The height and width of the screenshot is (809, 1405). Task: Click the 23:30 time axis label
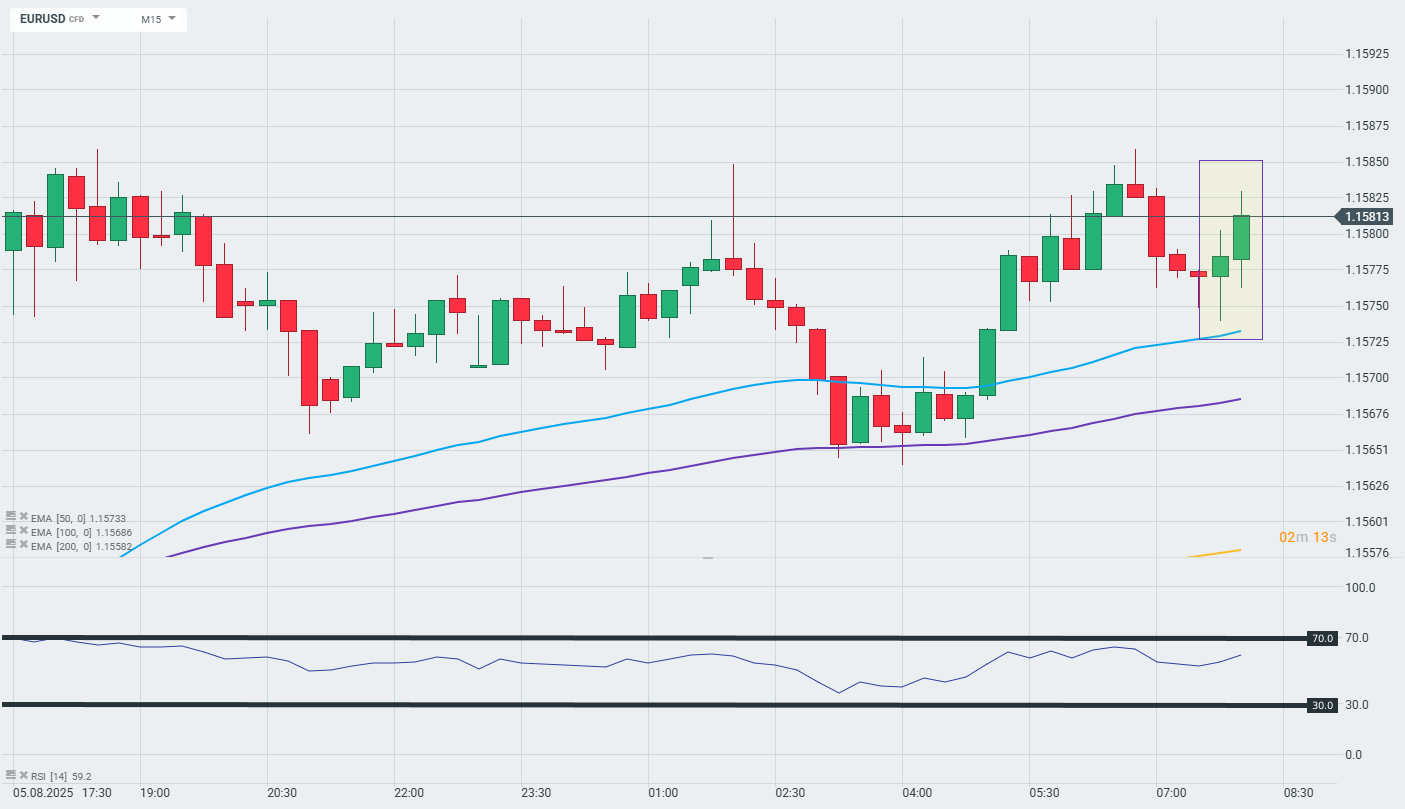[x=536, y=793]
